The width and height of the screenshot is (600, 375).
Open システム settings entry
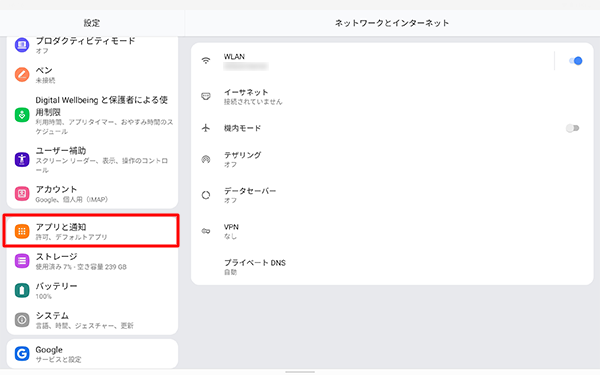pos(92,320)
